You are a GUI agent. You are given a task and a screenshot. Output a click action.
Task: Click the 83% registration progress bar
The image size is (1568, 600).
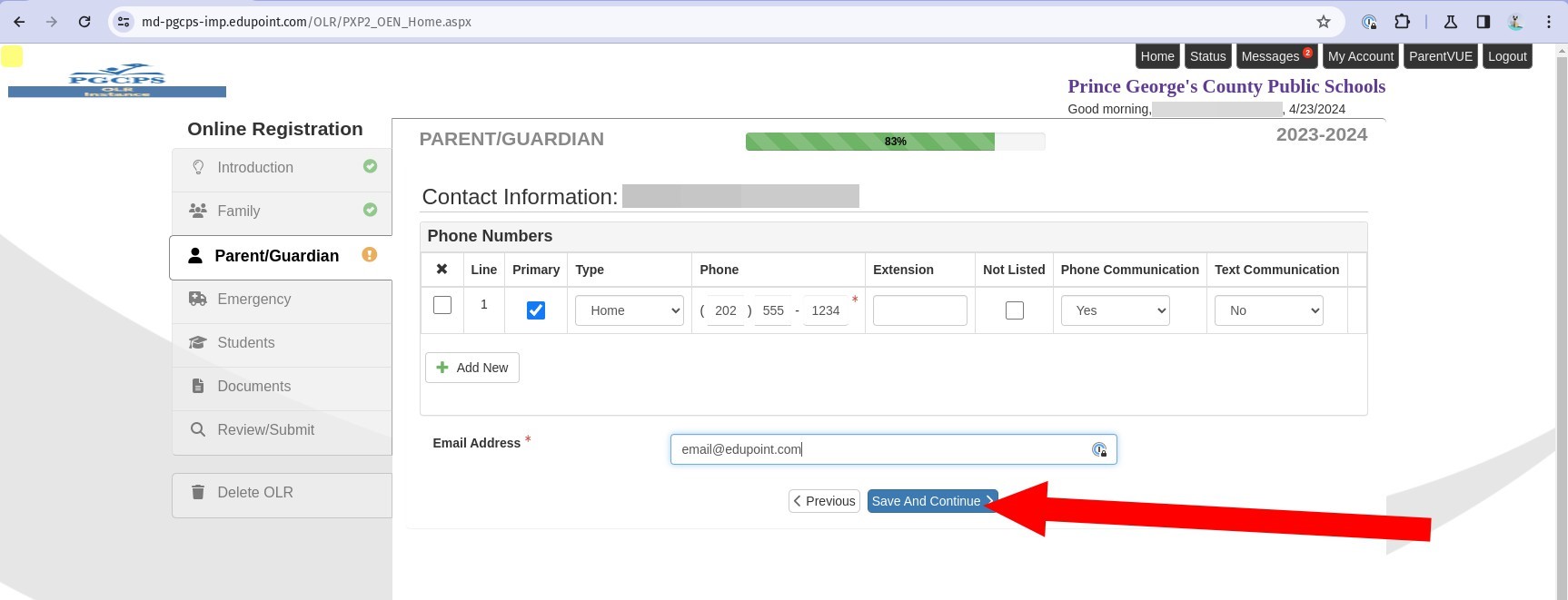895,142
